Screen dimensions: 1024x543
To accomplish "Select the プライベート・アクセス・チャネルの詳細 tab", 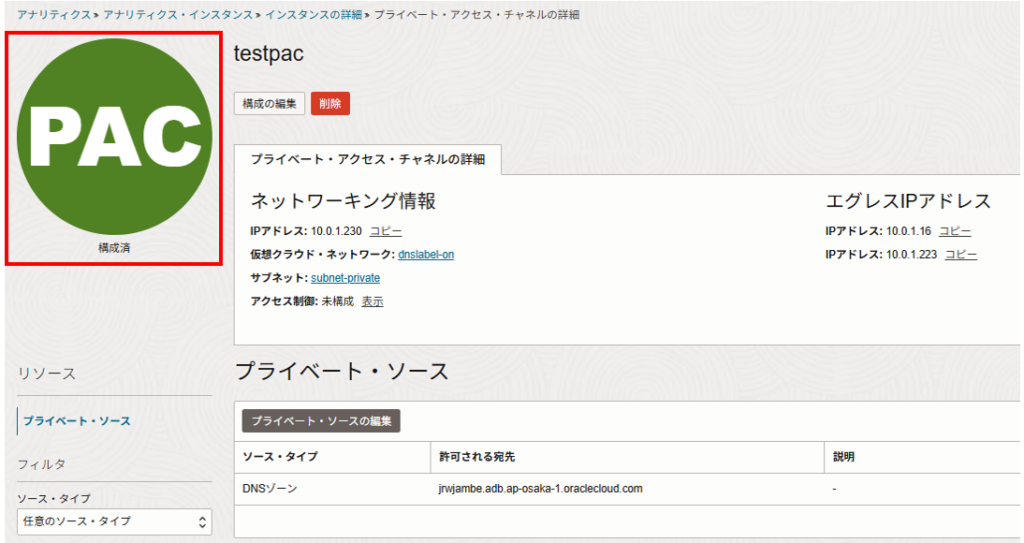I will [x=367, y=160].
